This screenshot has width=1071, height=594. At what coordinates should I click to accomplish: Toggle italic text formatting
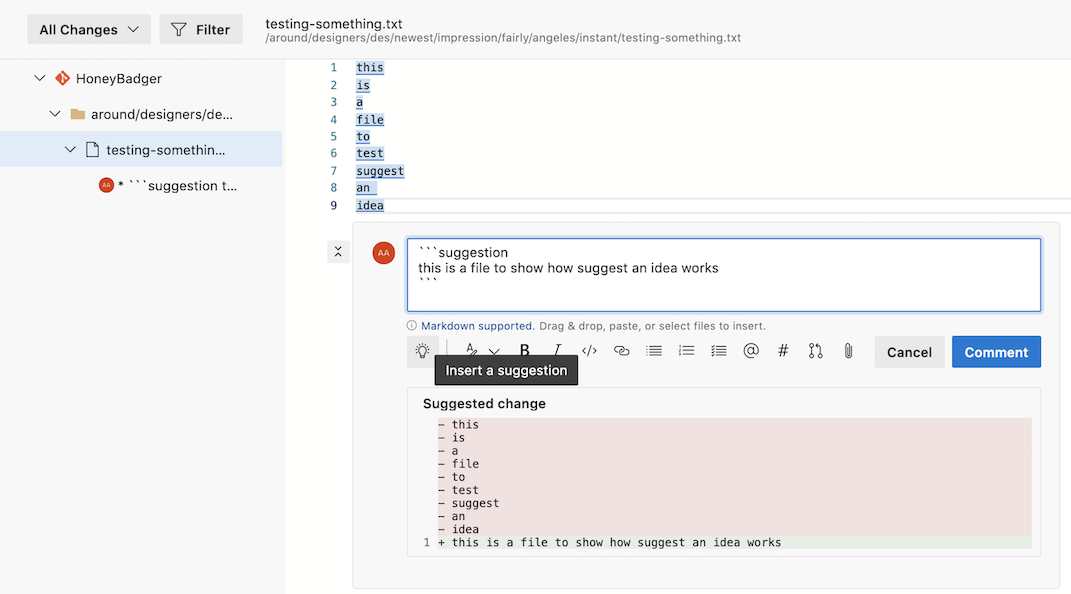click(557, 351)
